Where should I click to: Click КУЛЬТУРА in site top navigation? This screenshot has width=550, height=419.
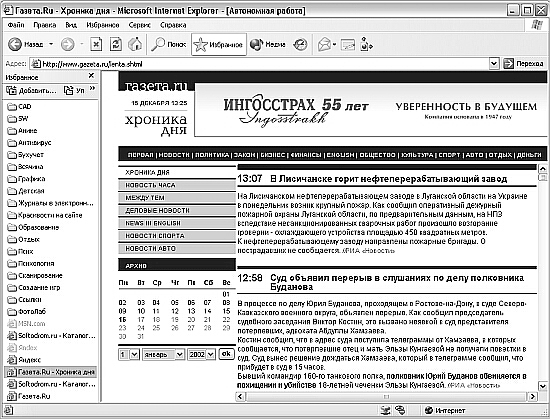[417, 155]
